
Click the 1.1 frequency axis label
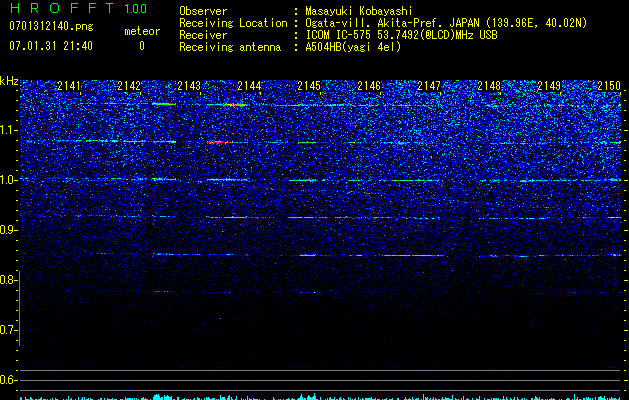pos(8,130)
